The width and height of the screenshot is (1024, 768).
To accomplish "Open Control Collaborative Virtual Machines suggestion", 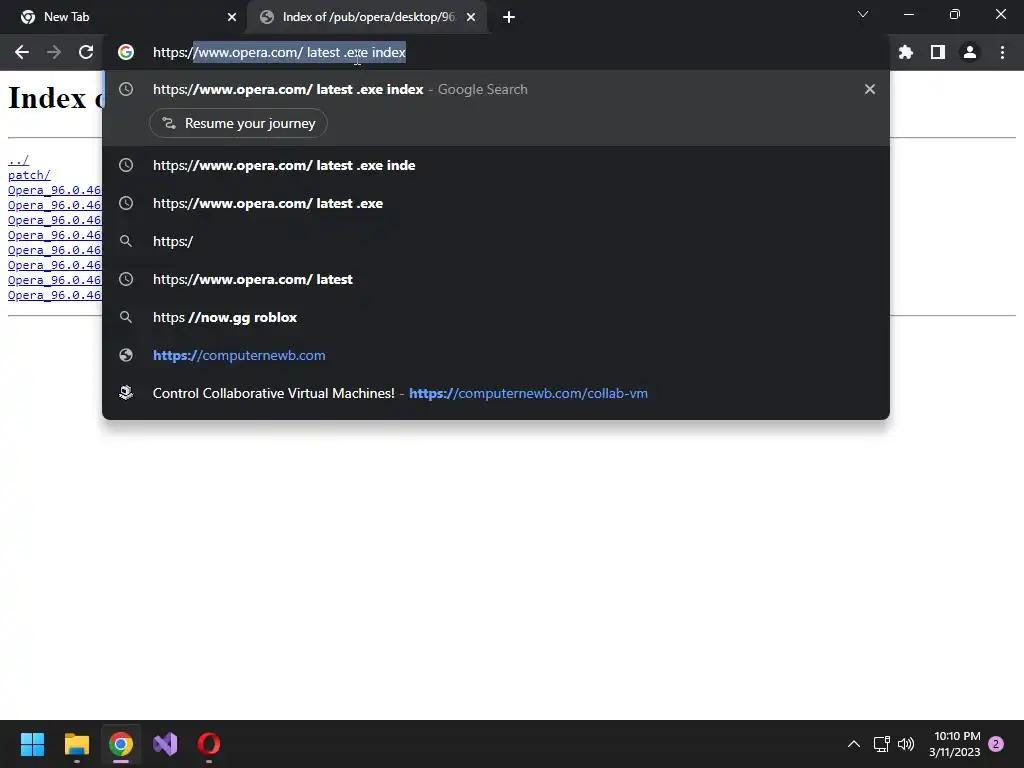I will (496, 393).
